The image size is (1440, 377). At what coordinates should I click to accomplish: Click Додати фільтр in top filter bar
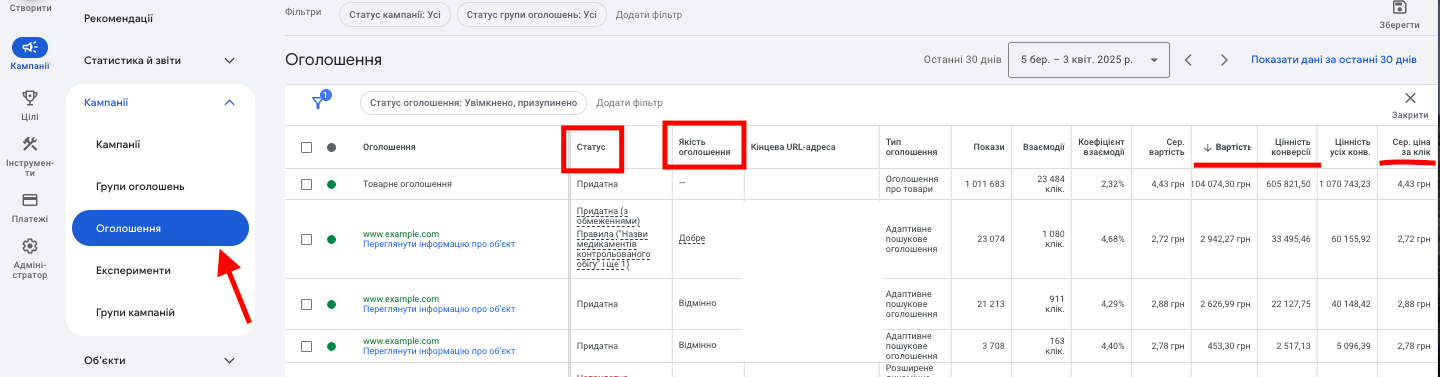pyautogui.click(x=649, y=15)
